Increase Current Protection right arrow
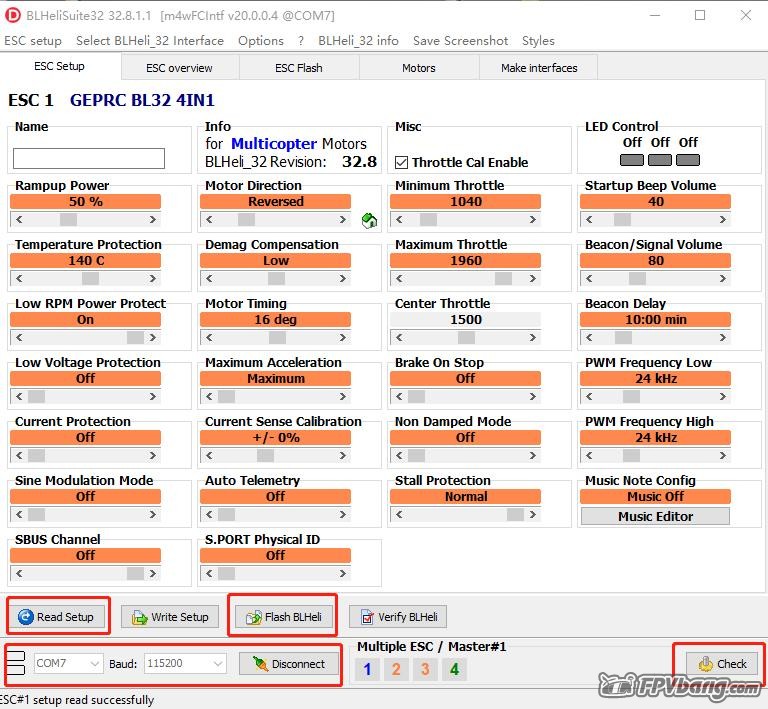The height and width of the screenshot is (709, 768). pos(153,455)
